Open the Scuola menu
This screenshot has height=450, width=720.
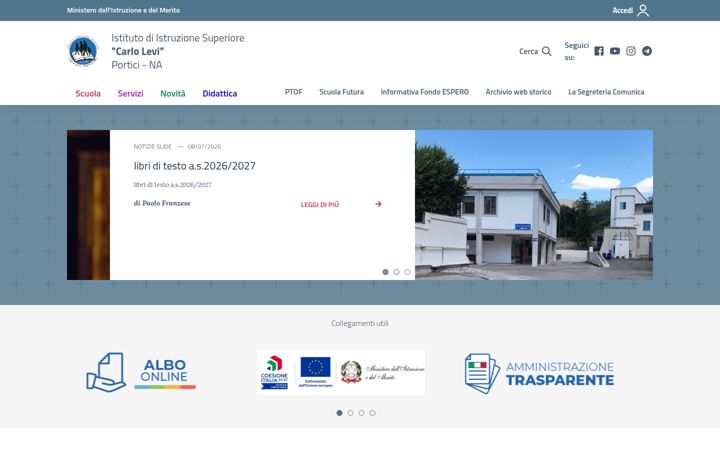click(x=88, y=93)
